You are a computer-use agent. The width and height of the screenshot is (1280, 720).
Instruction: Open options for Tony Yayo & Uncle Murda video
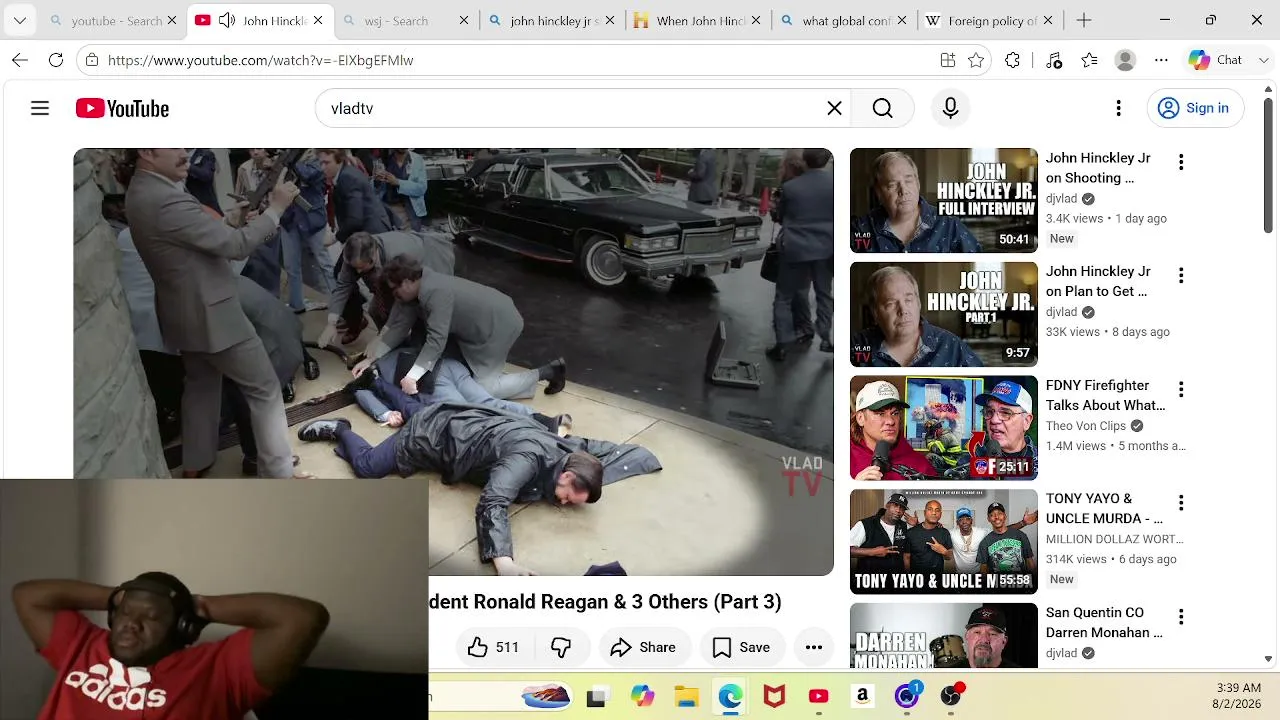click(x=1181, y=502)
